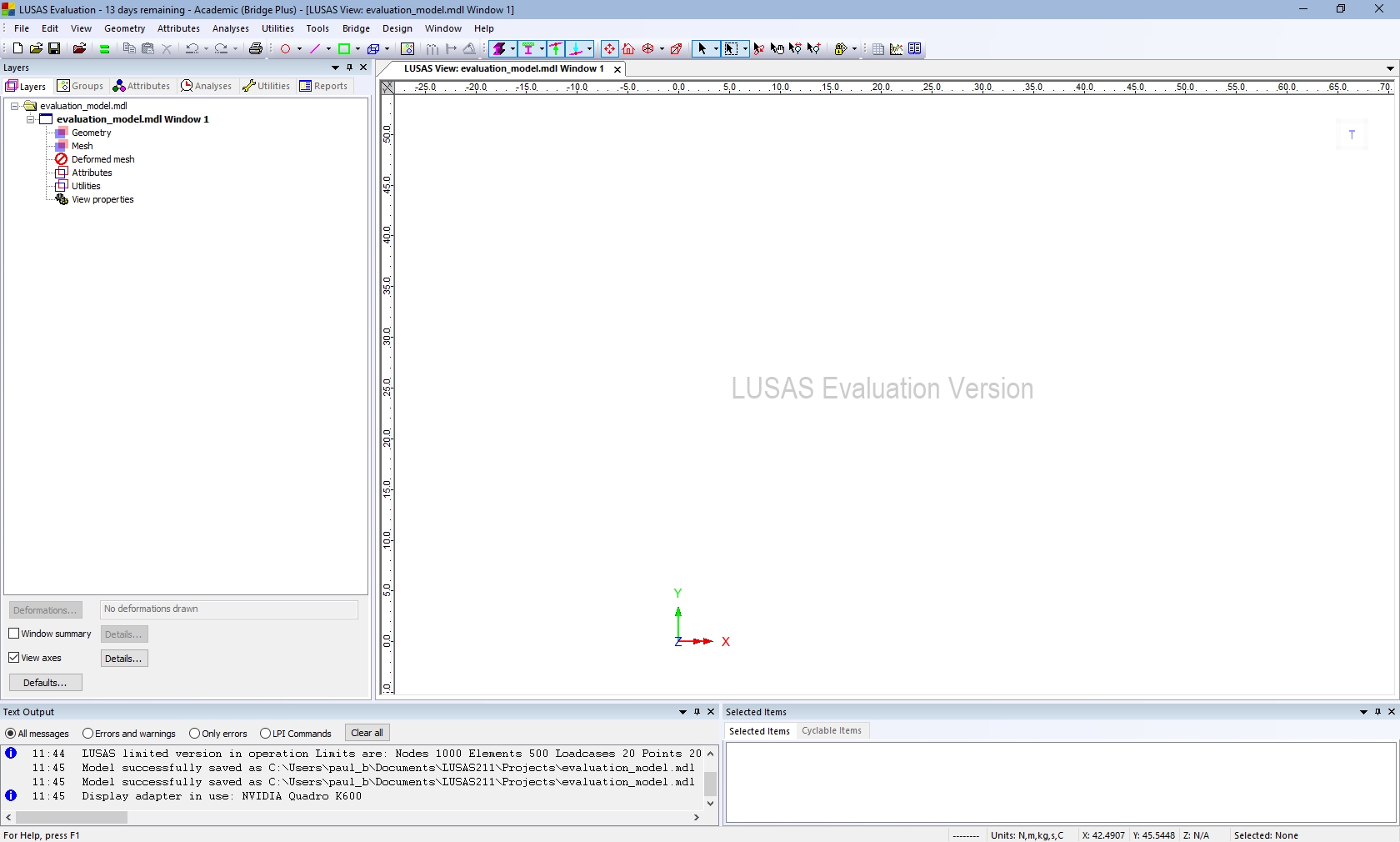Select the All messages radio button

[x=11, y=734]
